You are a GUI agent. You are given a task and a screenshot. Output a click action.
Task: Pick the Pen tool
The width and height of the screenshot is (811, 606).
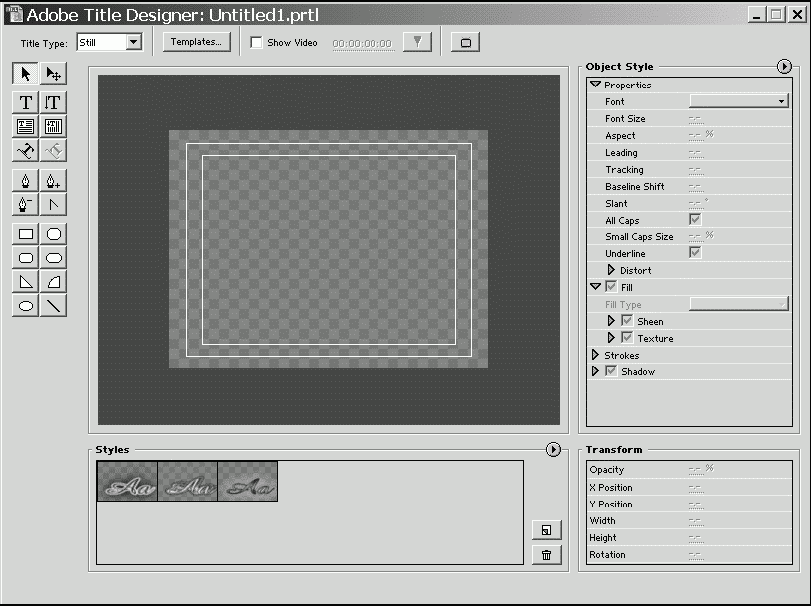pos(26,181)
